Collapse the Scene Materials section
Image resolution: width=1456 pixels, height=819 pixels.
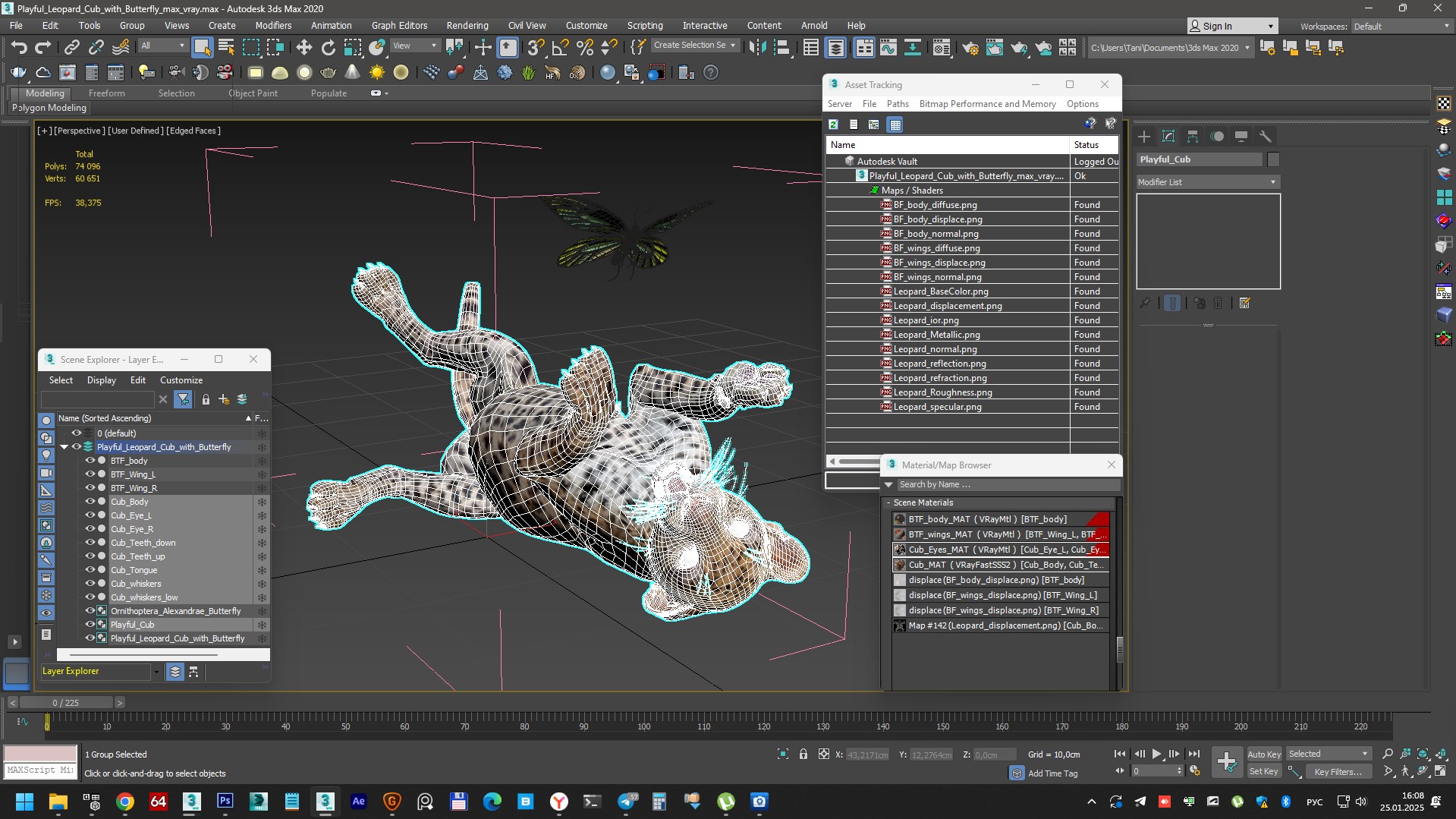pos(888,502)
